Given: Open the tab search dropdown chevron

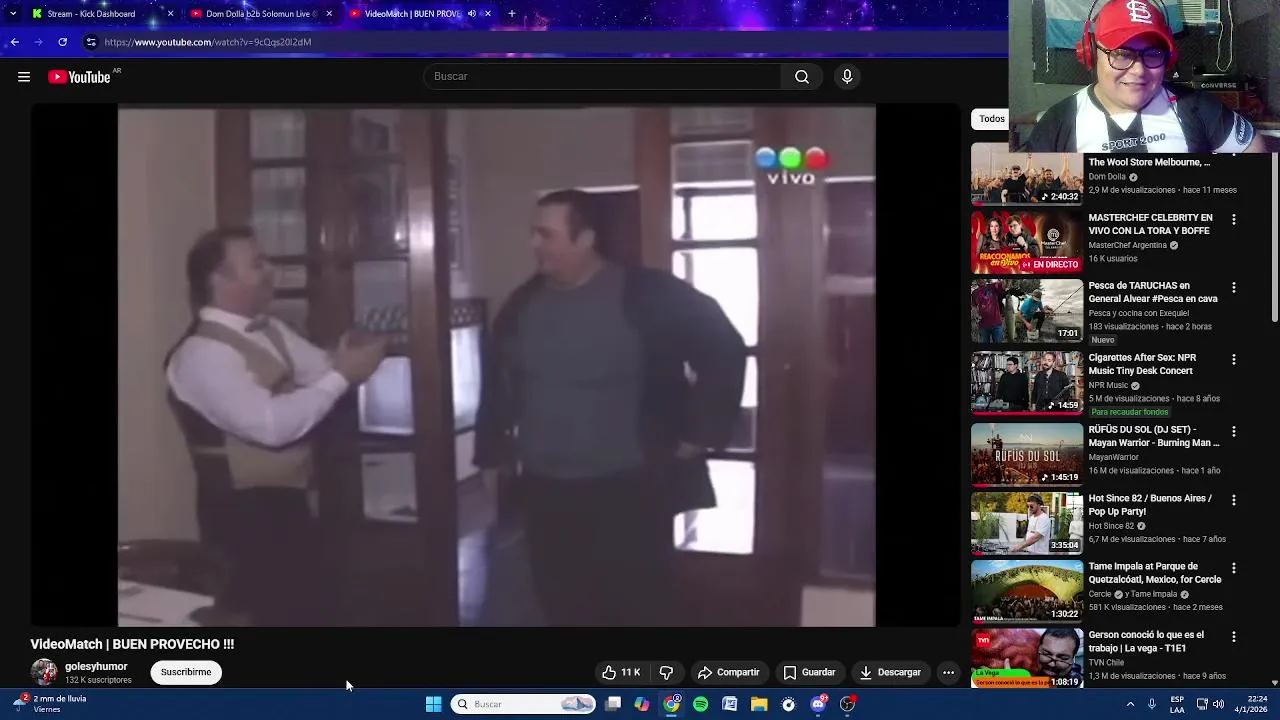Looking at the screenshot, I should point(13,14).
